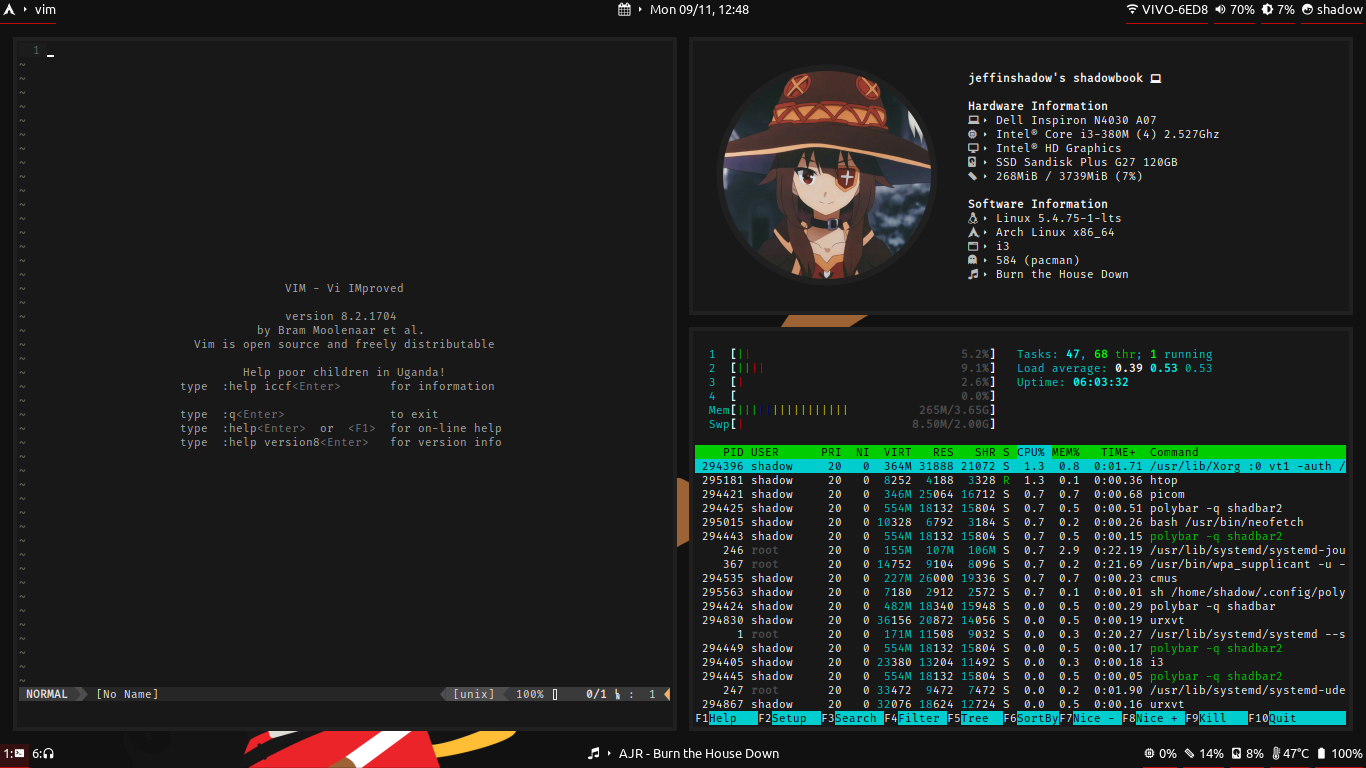Click the music icon beside Burn the House Down
The image size is (1366, 768).
coord(973,274)
